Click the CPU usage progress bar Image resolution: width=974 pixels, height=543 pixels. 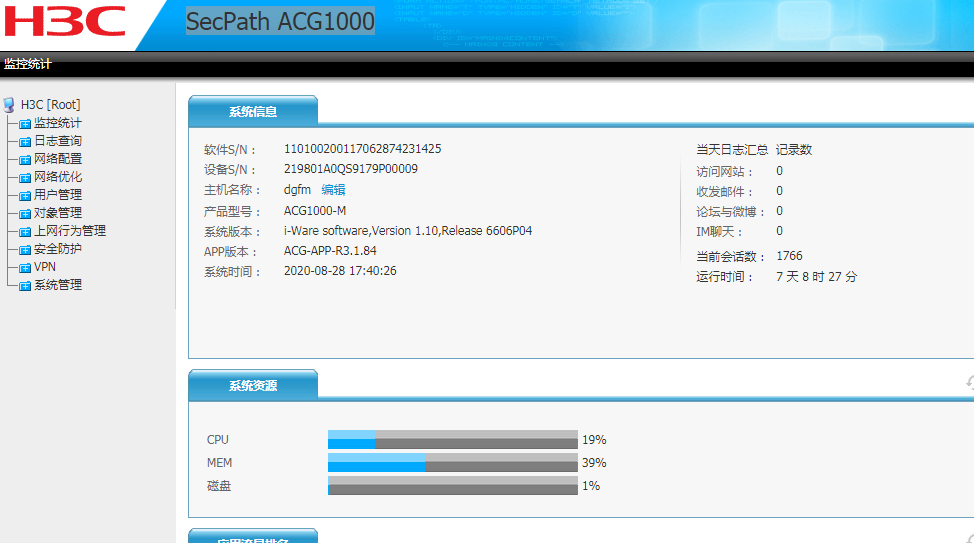pyautogui.click(x=453, y=439)
